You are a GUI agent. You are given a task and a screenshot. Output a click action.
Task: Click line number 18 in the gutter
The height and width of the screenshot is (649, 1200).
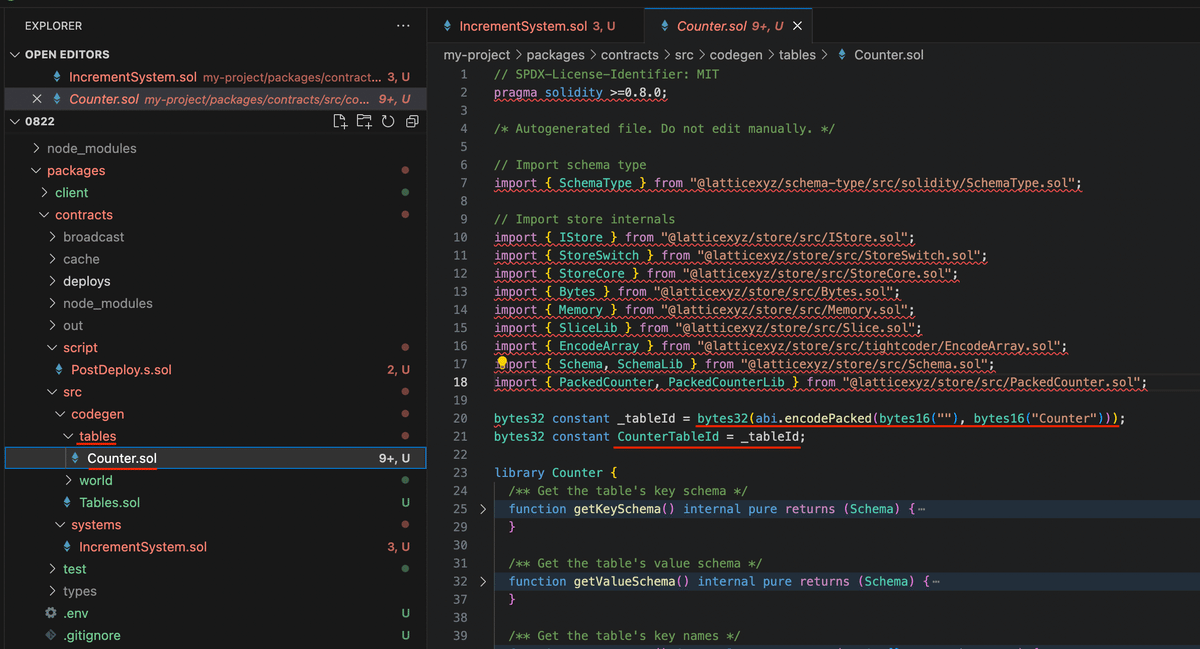461,382
